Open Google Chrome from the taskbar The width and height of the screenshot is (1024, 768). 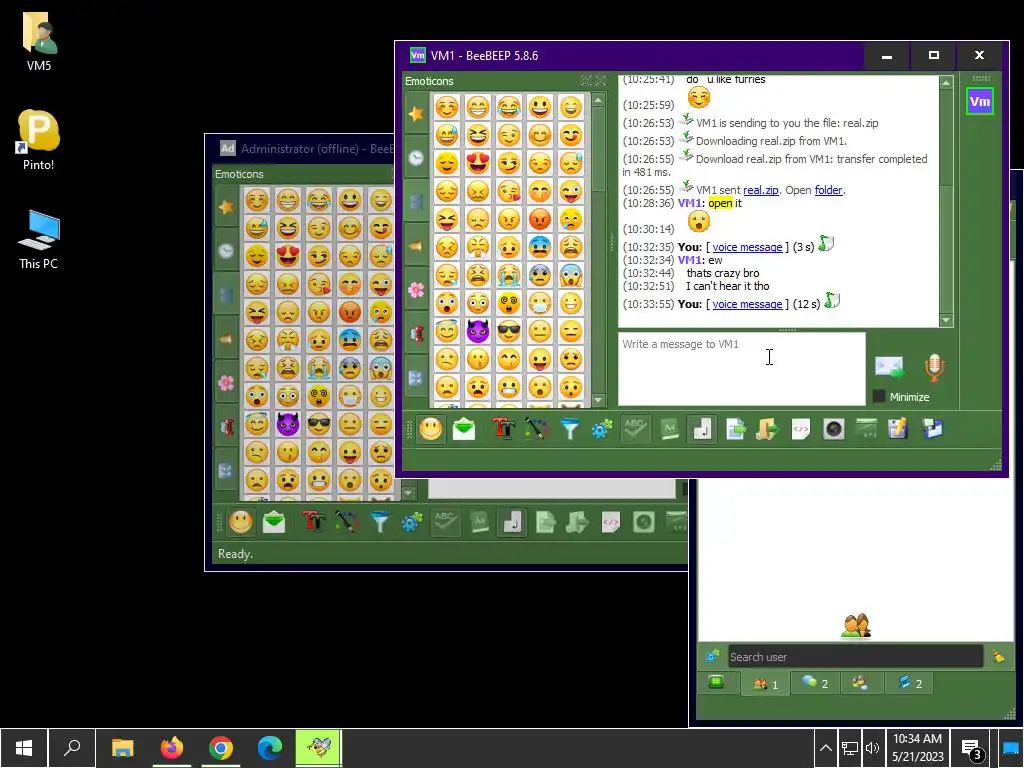point(221,748)
